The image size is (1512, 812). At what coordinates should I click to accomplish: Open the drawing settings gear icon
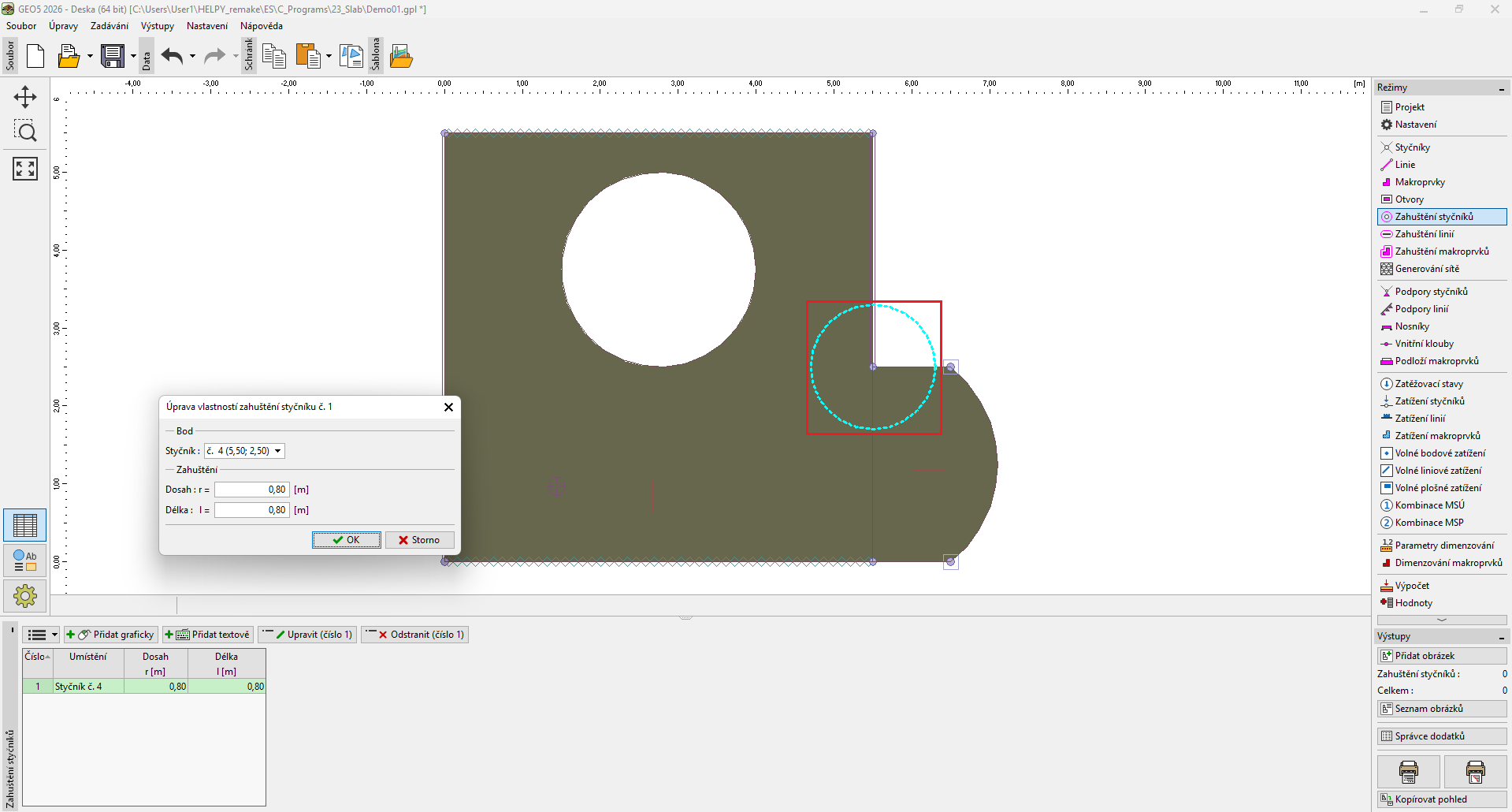click(x=25, y=596)
